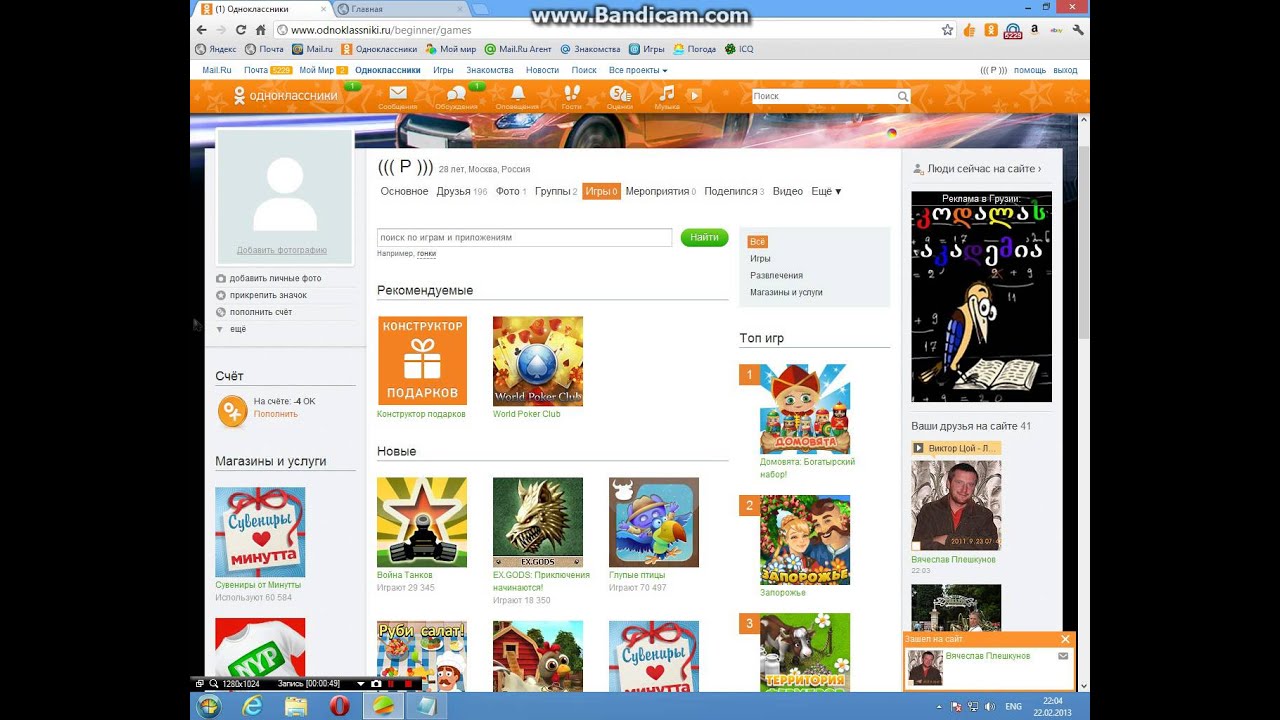This screenshot has width=1280, height=720.
Task: Bookmark this page with the star icon
Action: coord(947,30)
